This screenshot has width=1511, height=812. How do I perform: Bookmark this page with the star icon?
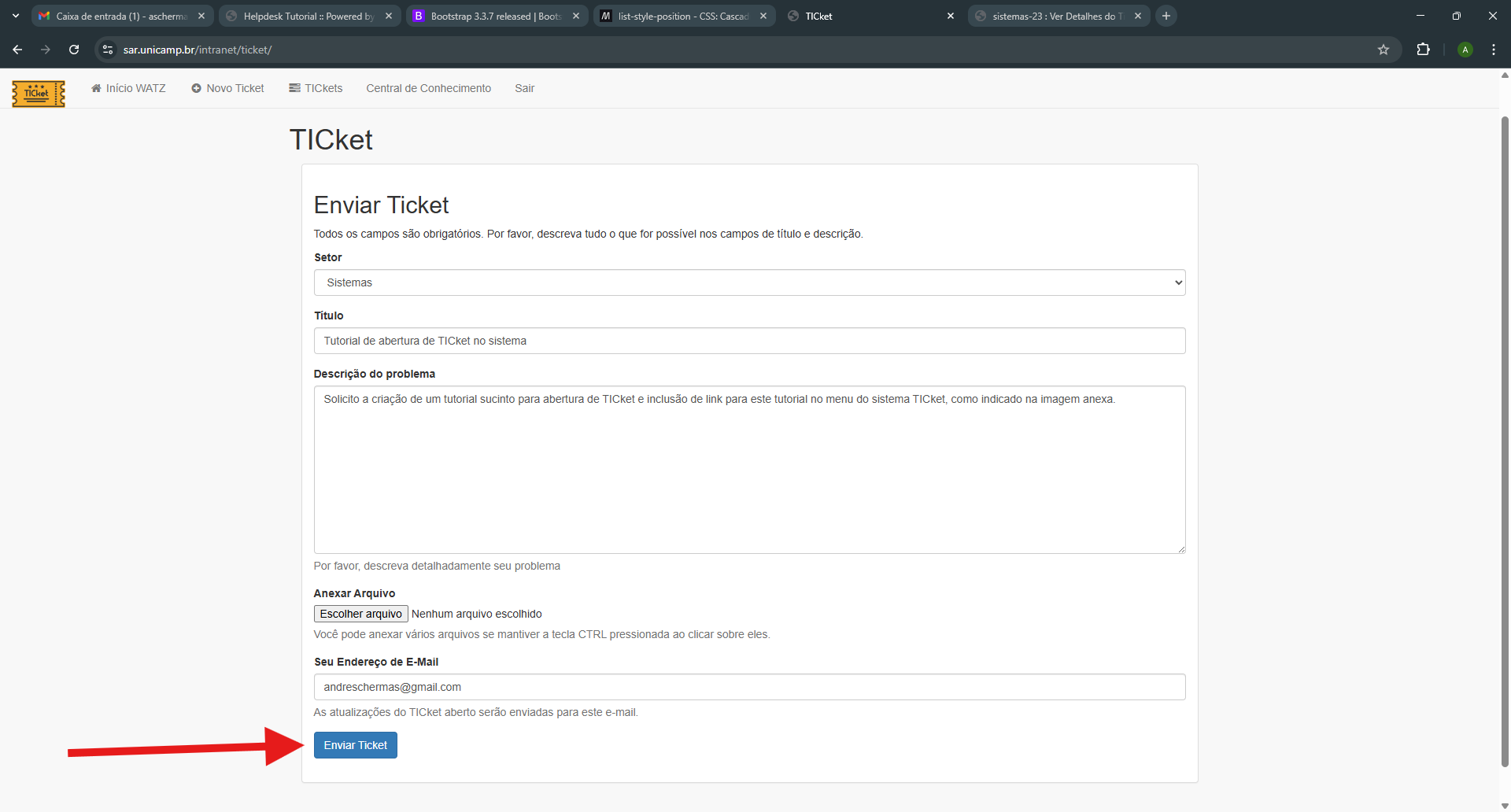[1384, 50]
